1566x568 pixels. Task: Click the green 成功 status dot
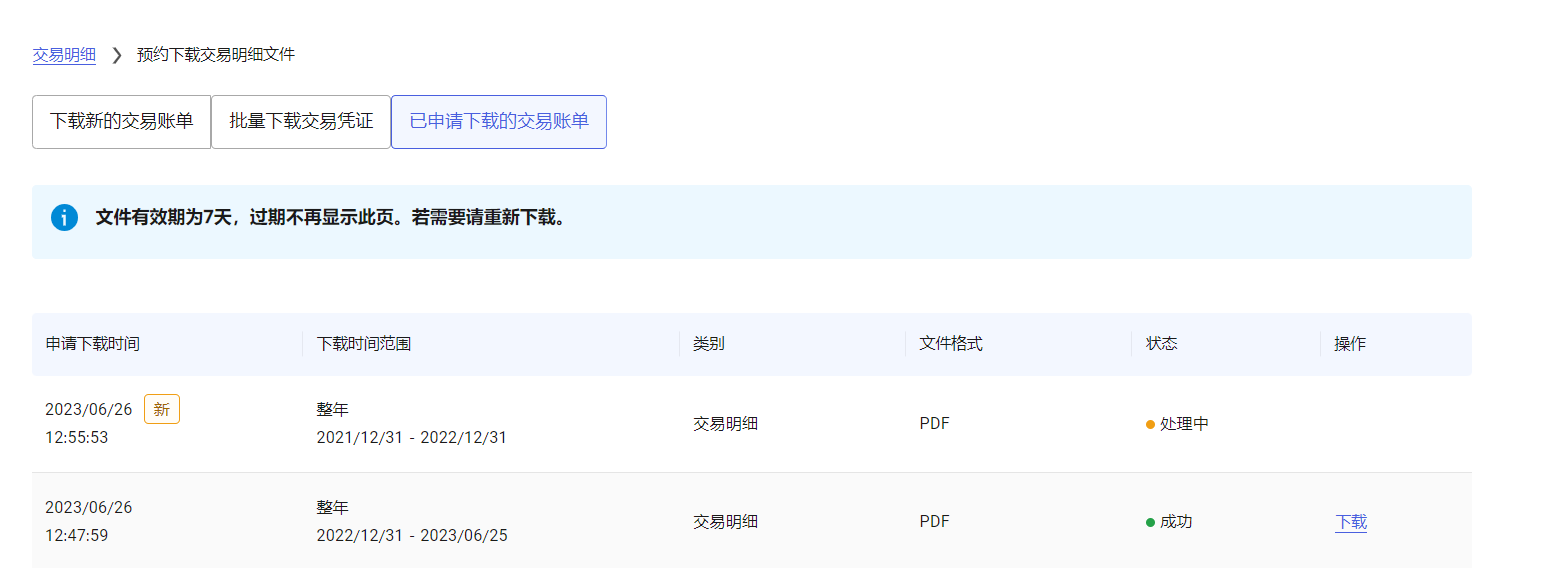click(1150, 522)
